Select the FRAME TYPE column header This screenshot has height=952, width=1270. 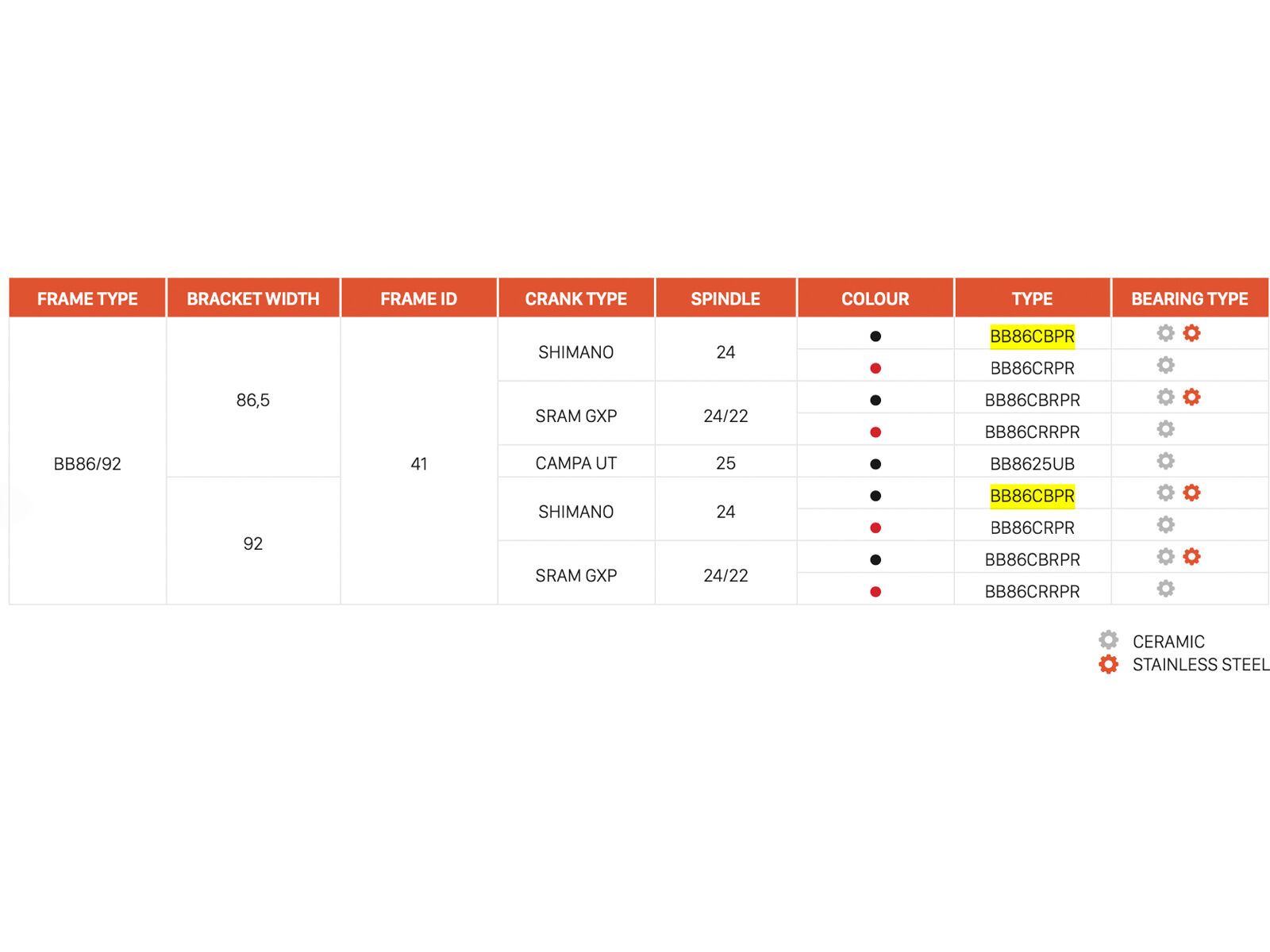point(87,299)
